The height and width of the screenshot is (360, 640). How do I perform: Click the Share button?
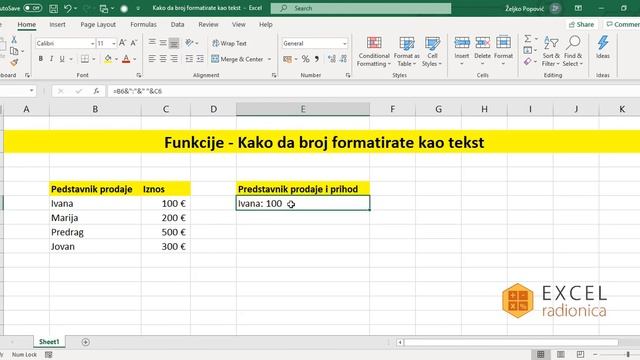click(581, 24)
